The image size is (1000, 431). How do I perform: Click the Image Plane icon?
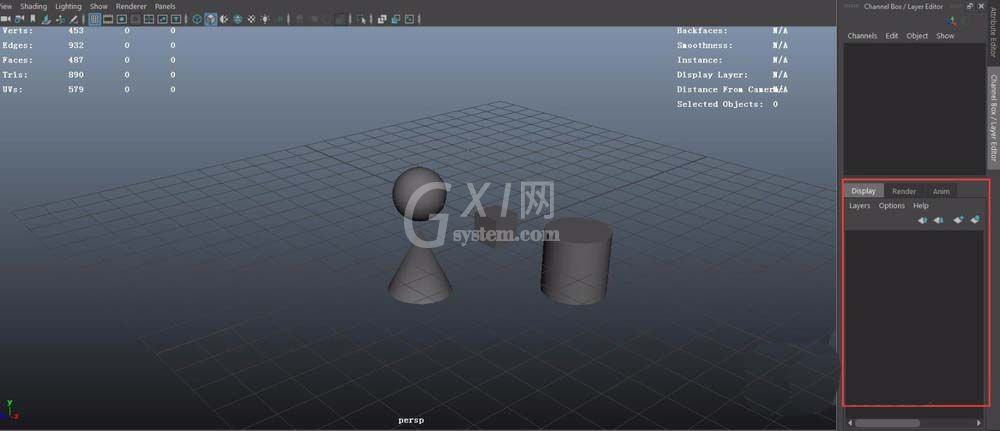[x=46, y=19]
